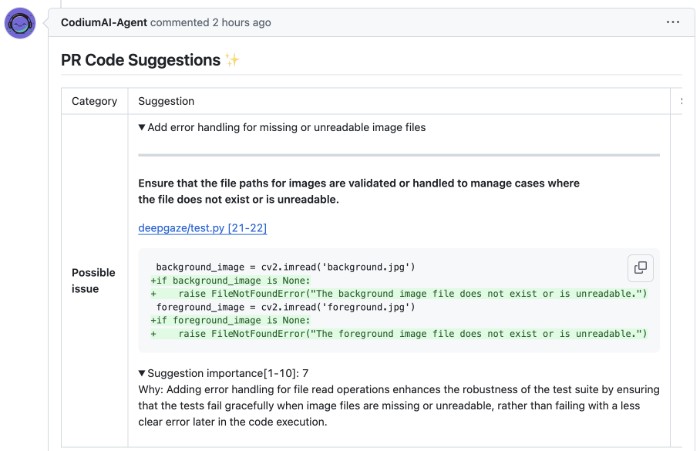The image size is (700, 451).
Task: Click the background_image cv2.imread code line
Action: click(285, 267)
